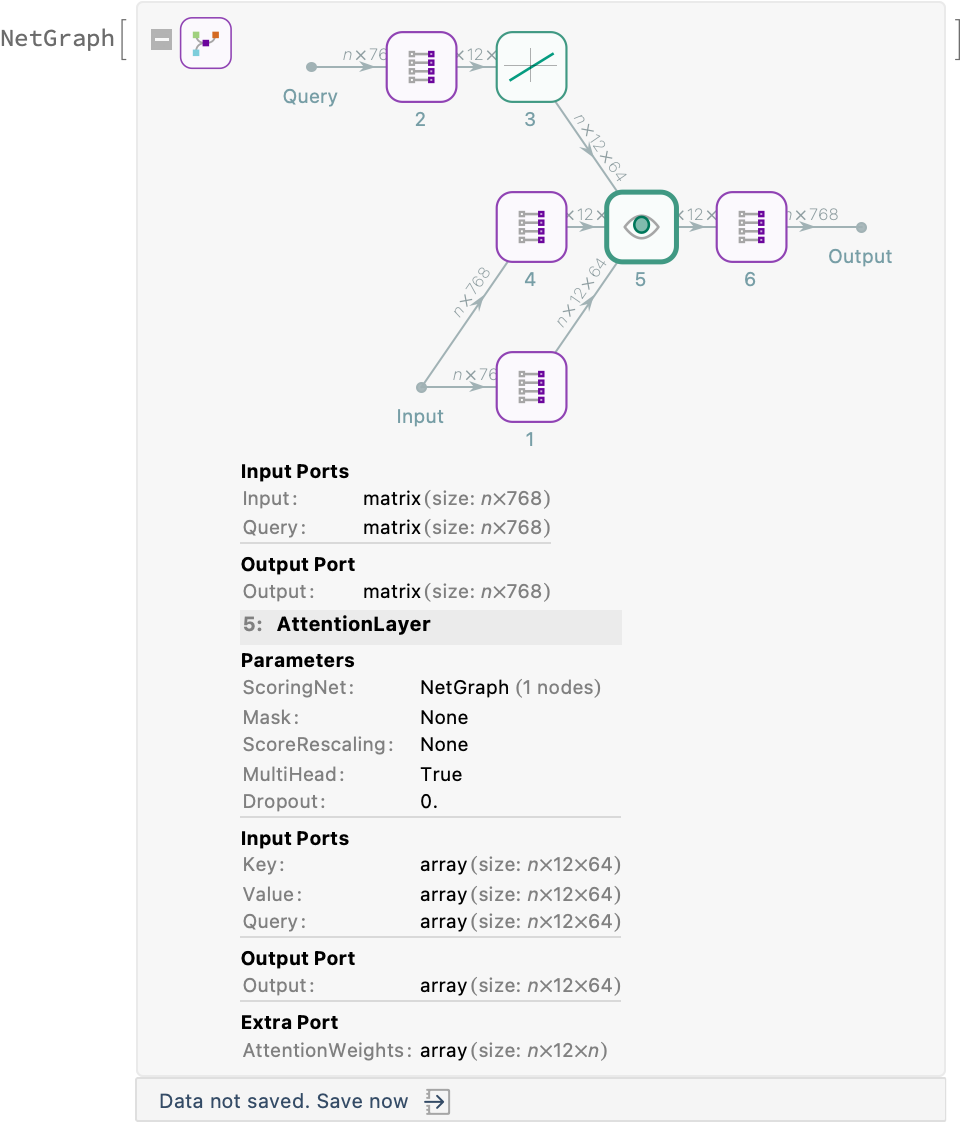Click the Output label in the graph
The height and width of the screenshot is (1122, 968).
pyautogui.click(x=859, y=257)
